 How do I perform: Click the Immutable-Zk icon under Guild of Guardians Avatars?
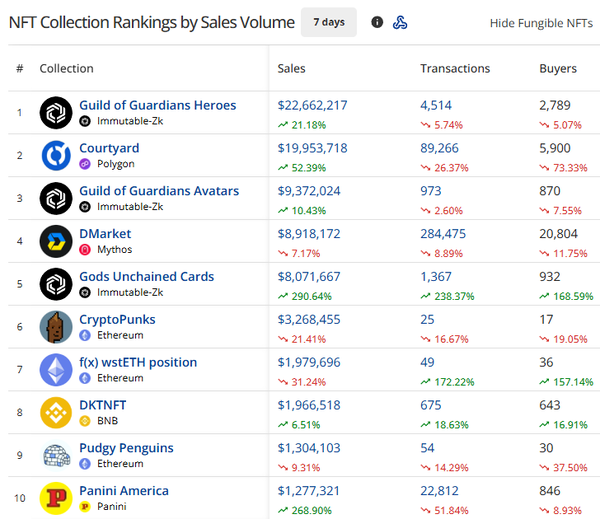coord(85,207)
